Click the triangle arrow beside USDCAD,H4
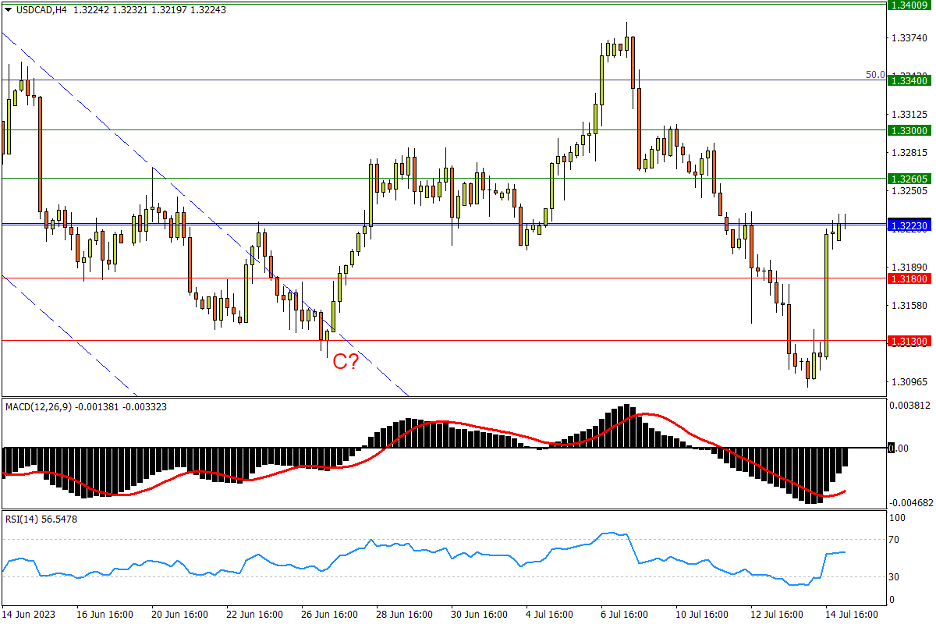 (8, 9)
